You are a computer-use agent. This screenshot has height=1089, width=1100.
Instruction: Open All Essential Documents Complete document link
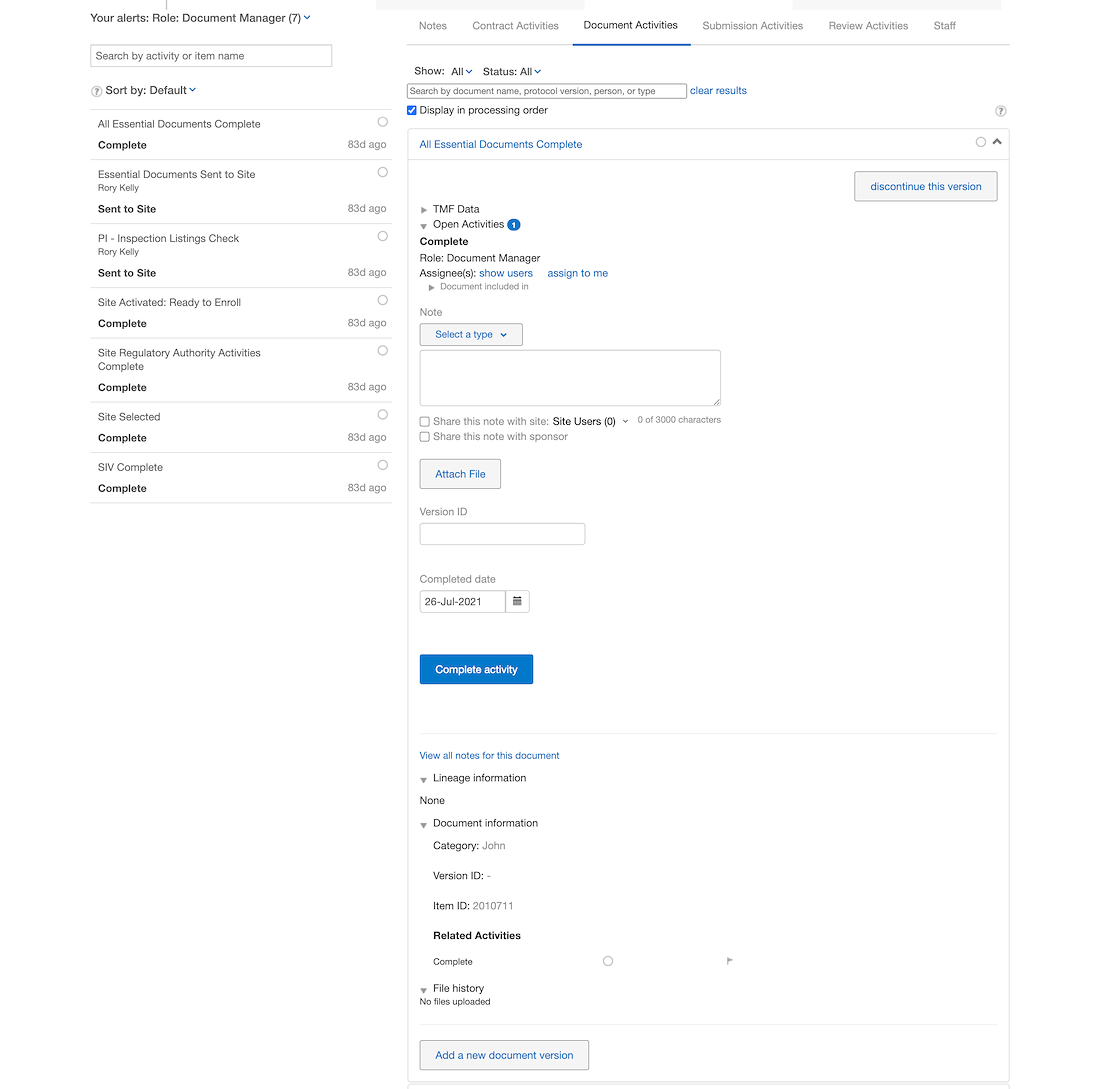[501, 145]
